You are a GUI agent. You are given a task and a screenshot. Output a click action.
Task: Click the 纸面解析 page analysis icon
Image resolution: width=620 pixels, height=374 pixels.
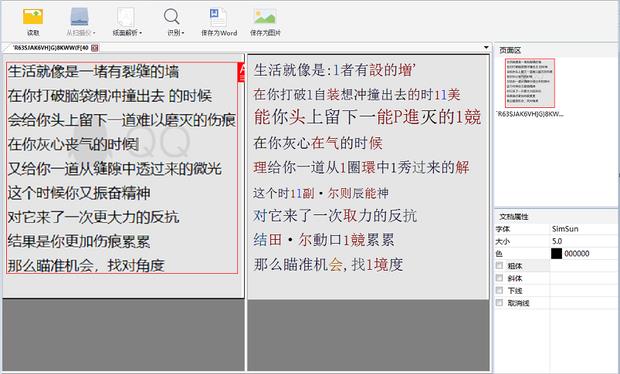pos(126,17)
